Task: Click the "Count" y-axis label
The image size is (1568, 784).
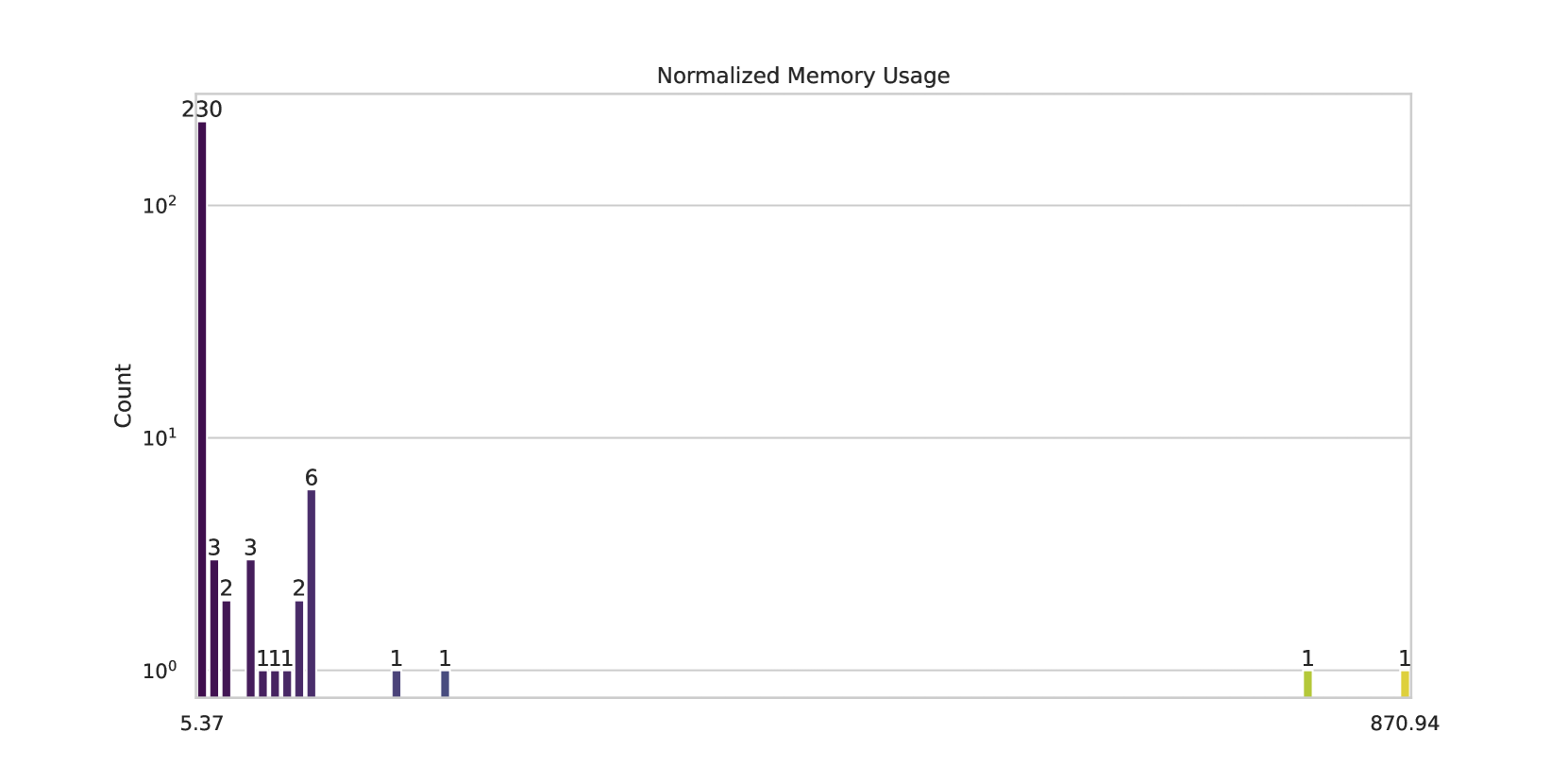Action: (x=124, y=396)
